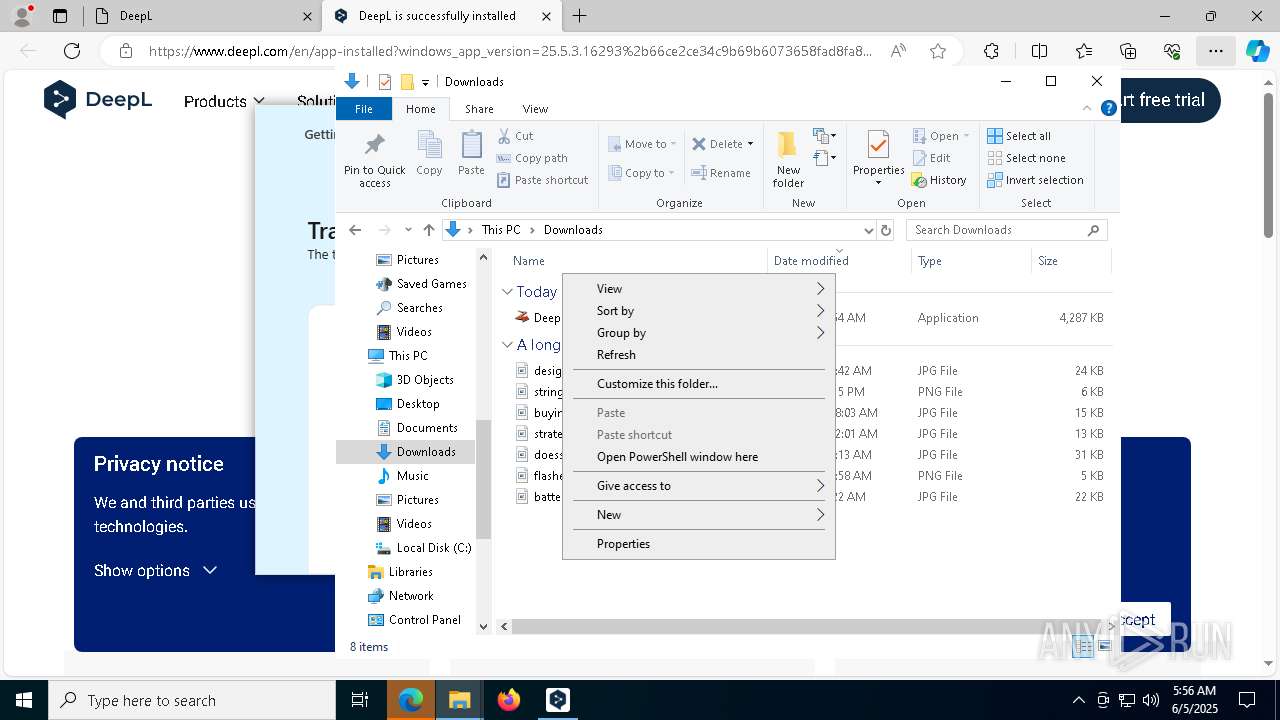Open Edge Settings and more menu
This screenshot has width=1280, height=720.
click(x=1215, y=51)
